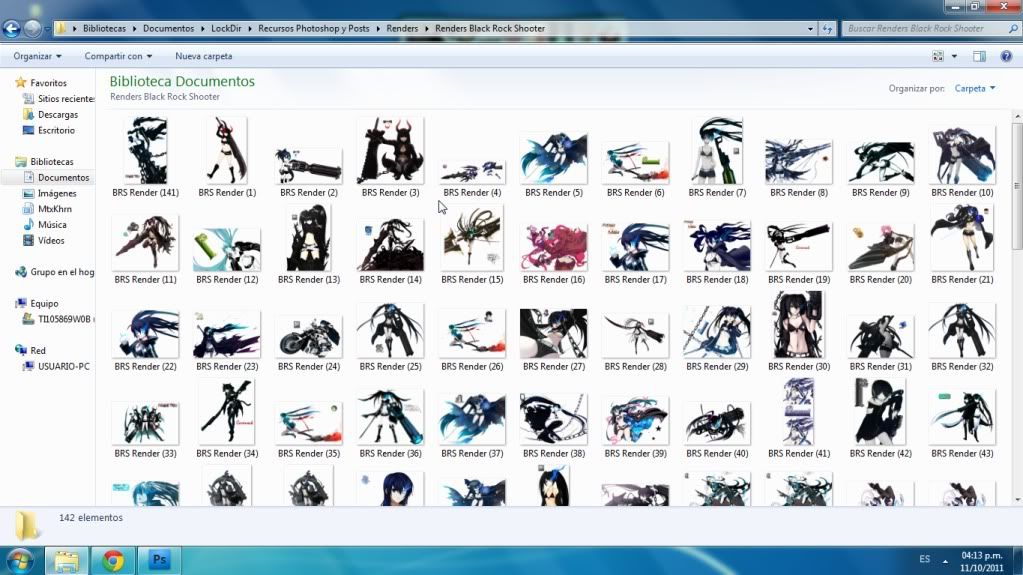Select BRS Render (30) thumbnail
Image resolution: width=1023 pixels, height=575 pixels.
(x=799, y=324)
